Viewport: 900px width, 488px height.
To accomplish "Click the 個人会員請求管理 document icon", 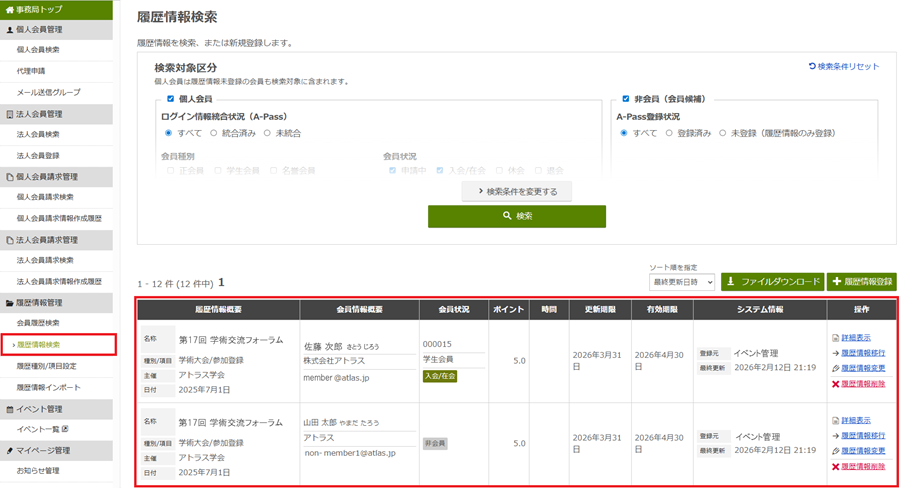I will [x=9, y=177].
